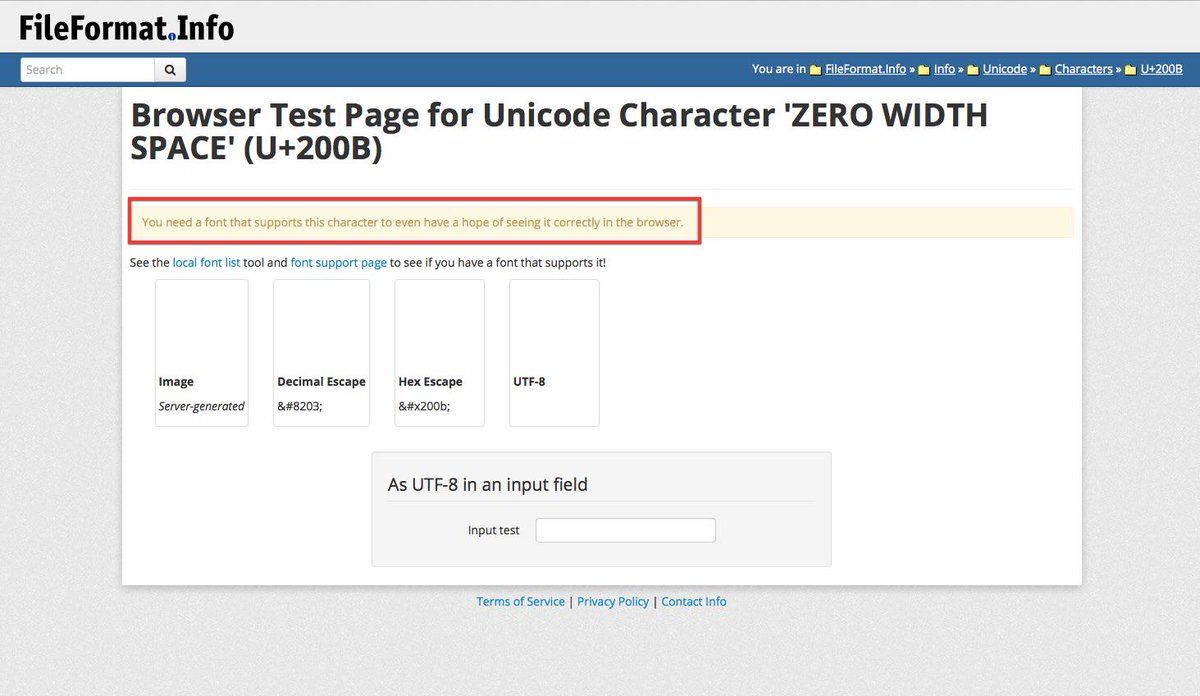Open the Characters breadcrumb link
Screen dimensions: 1200x696
coord(1083,69)
